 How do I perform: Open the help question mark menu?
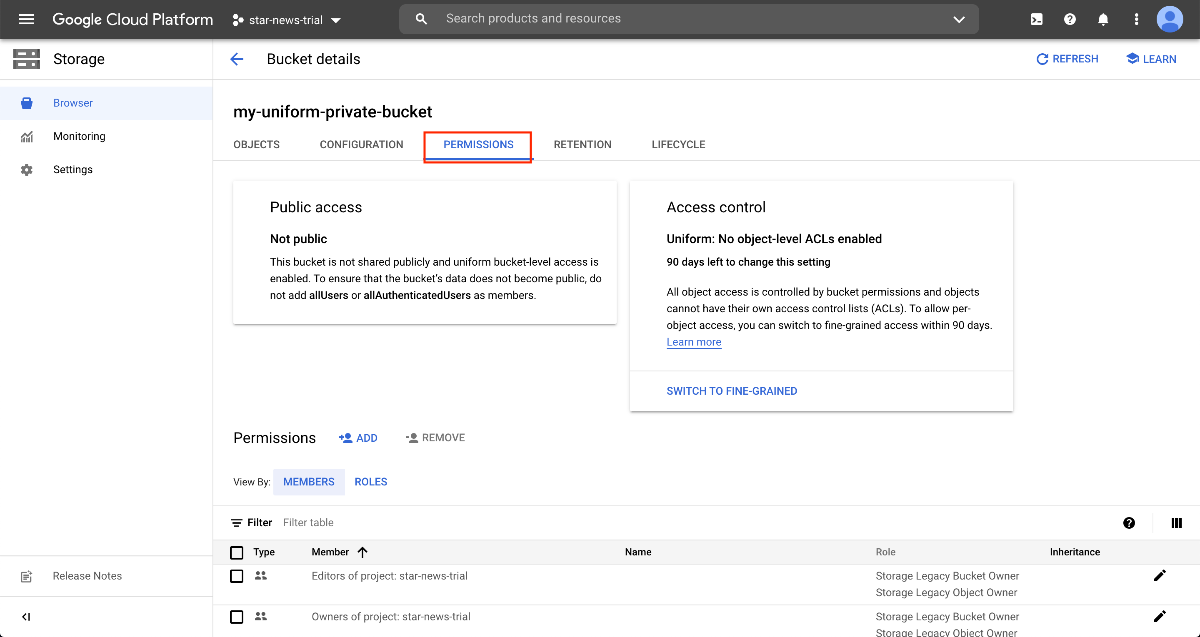click(x=1070, y=19)
